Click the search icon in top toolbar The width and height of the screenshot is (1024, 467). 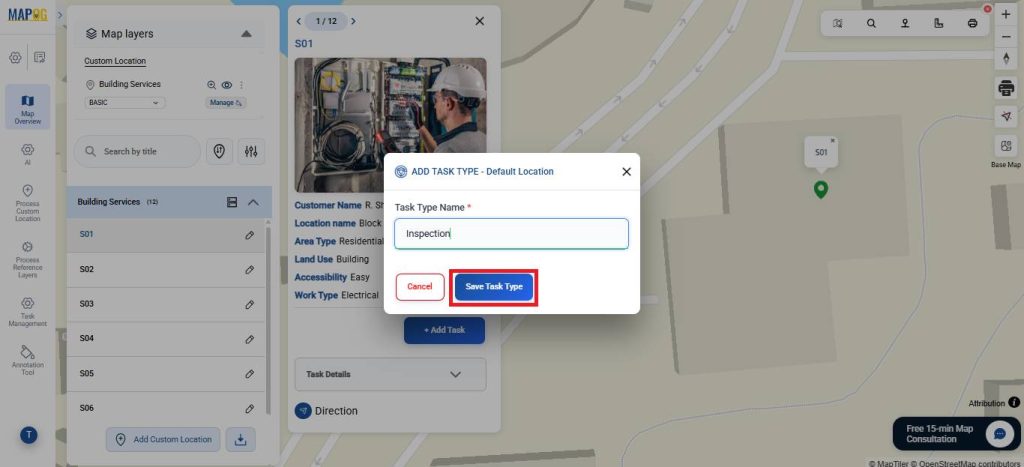pyautogui.click(x=871, y=24)
